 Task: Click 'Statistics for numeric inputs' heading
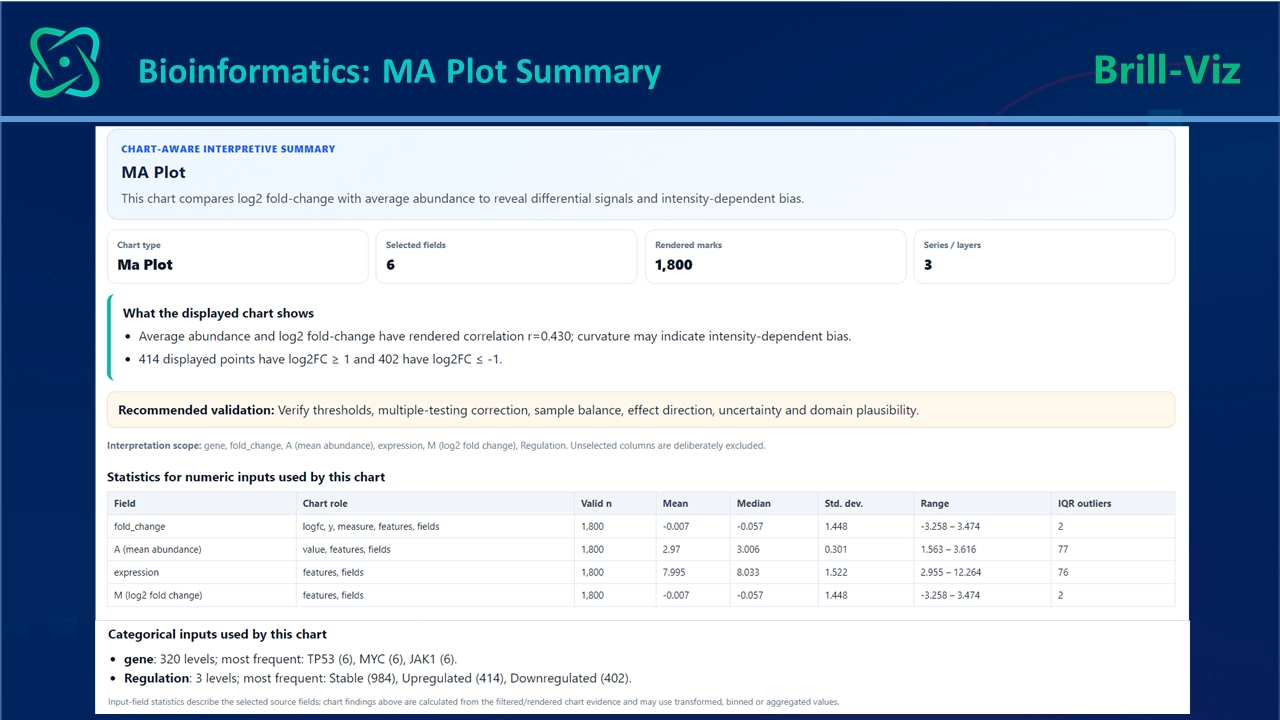246,477
